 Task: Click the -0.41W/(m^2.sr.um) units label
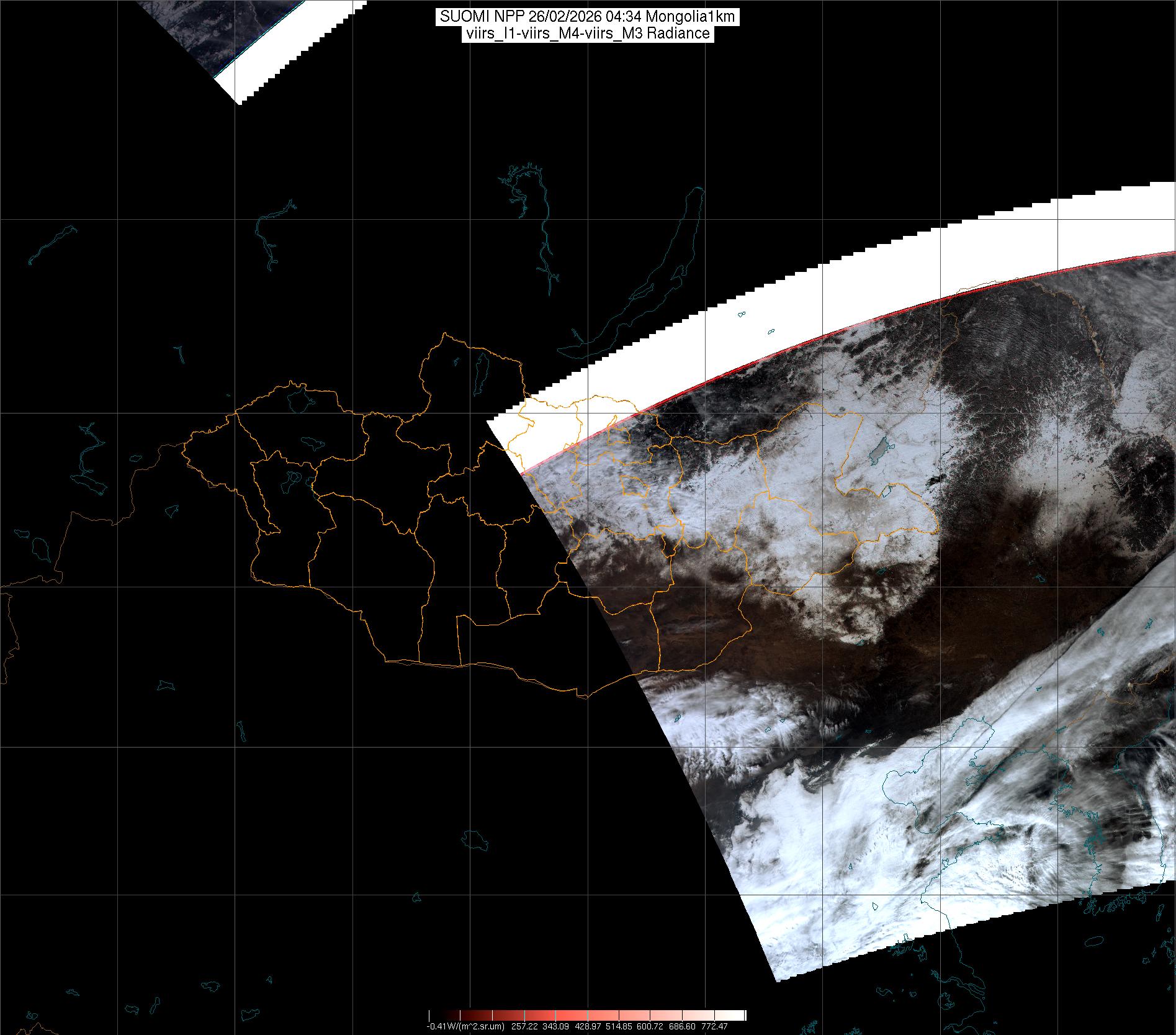coord(465,1026)
